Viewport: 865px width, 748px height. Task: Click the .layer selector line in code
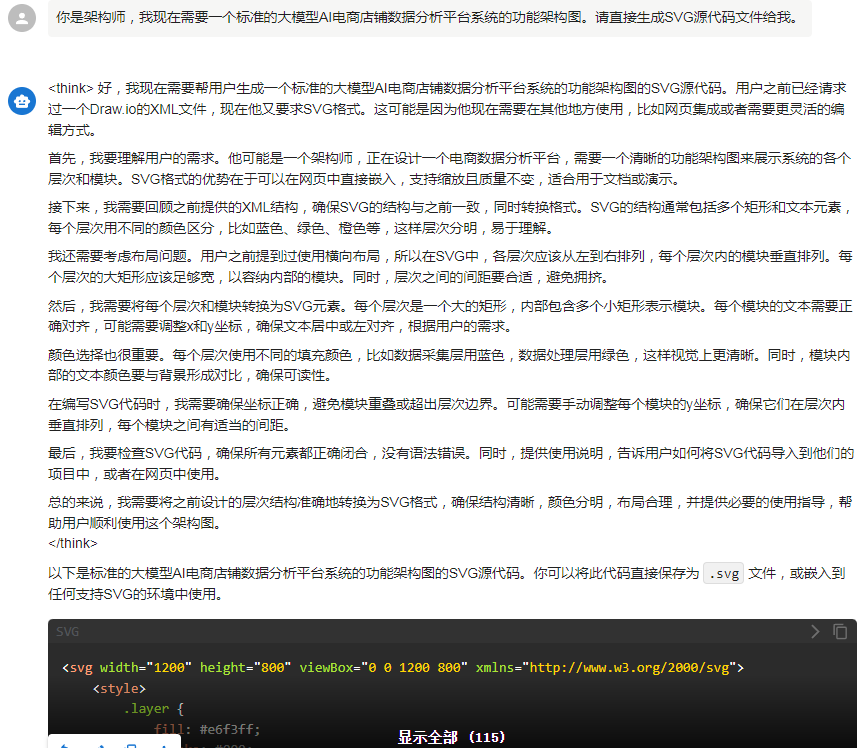pyautogui.click(x=153, y=709)
